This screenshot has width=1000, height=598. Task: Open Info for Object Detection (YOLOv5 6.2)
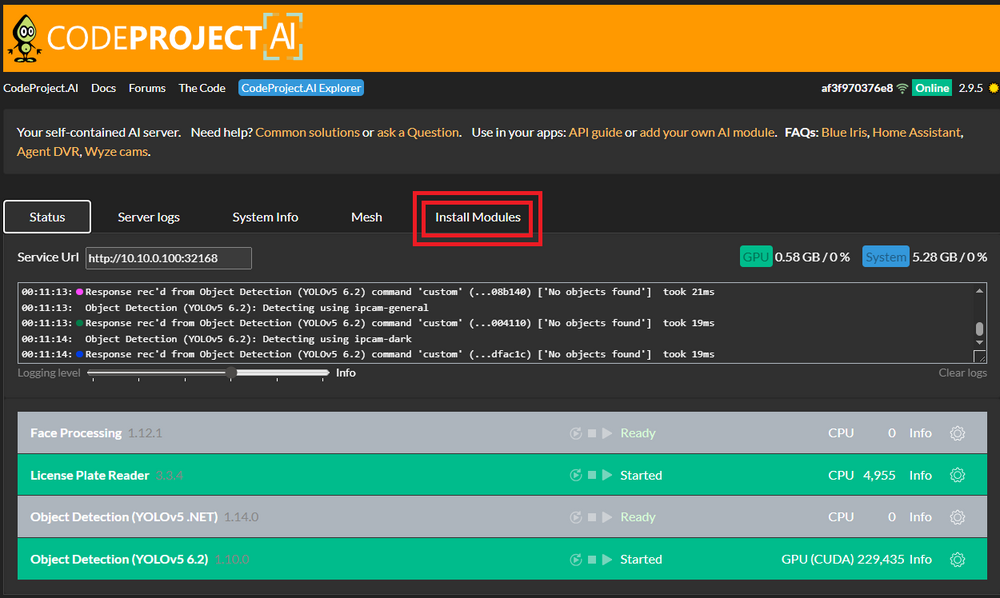[x=920, y=560]
